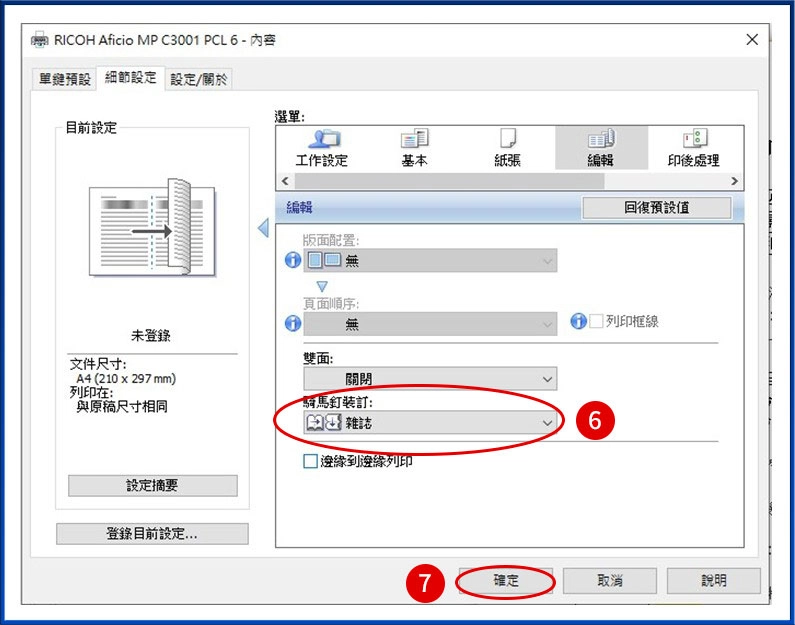Open the 騎馬釘裝訂 dropdown showing 雜誌
The height and width of the screenshot is (625, 795).
point(430,422)
